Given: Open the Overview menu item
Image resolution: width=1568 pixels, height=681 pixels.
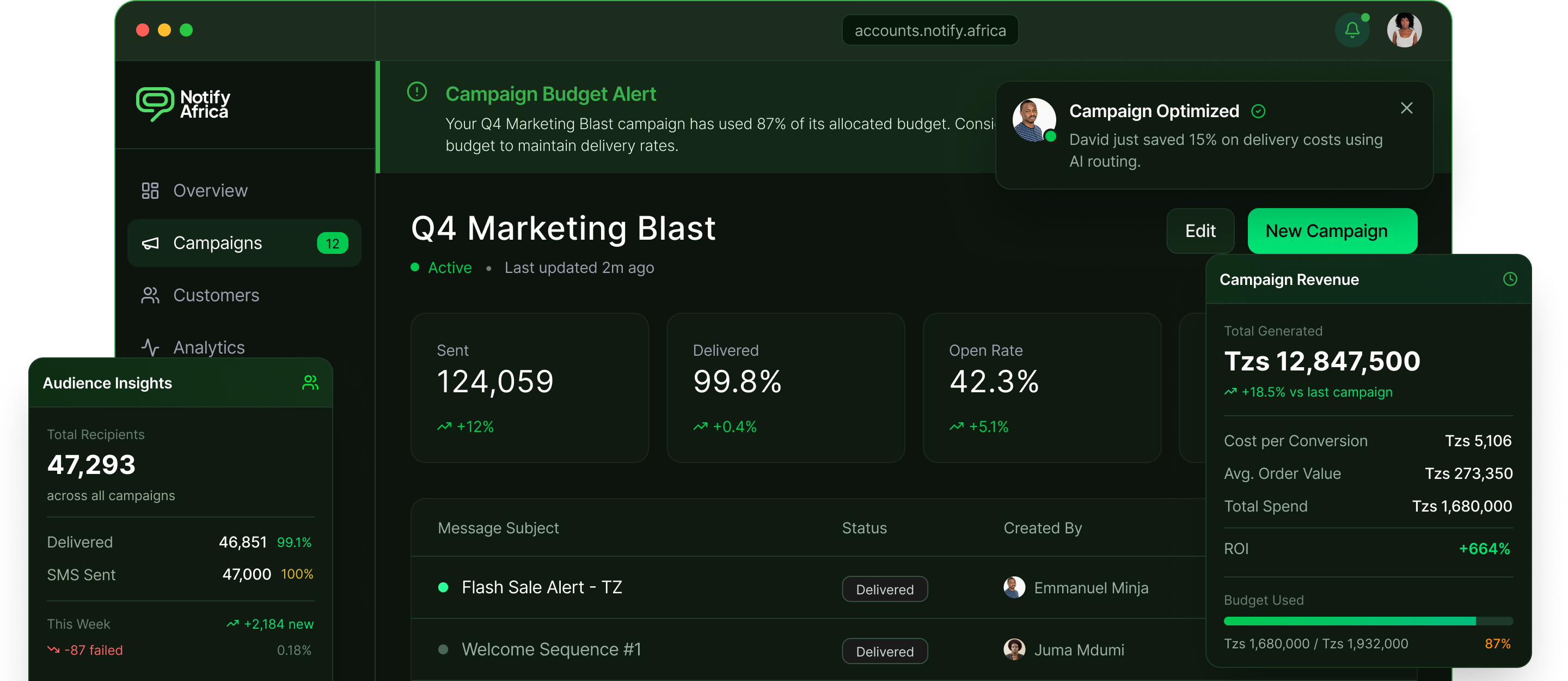Looking at the screenshot, I should point(210,191).
